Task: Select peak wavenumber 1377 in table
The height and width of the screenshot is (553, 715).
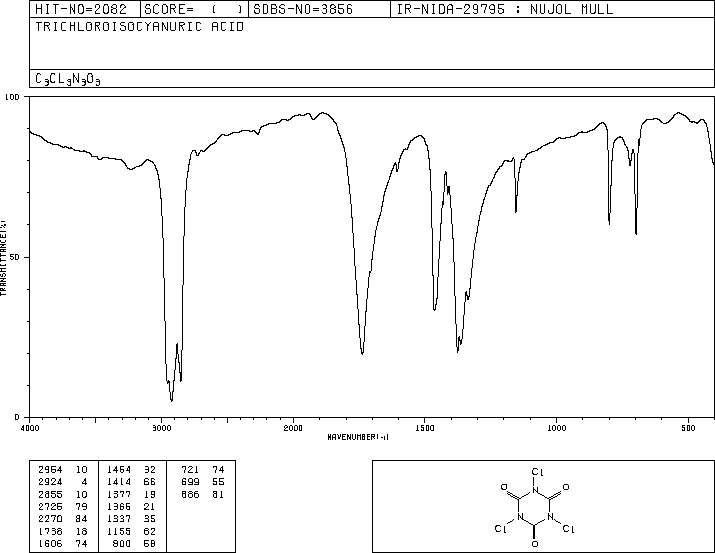Action: 119,494
